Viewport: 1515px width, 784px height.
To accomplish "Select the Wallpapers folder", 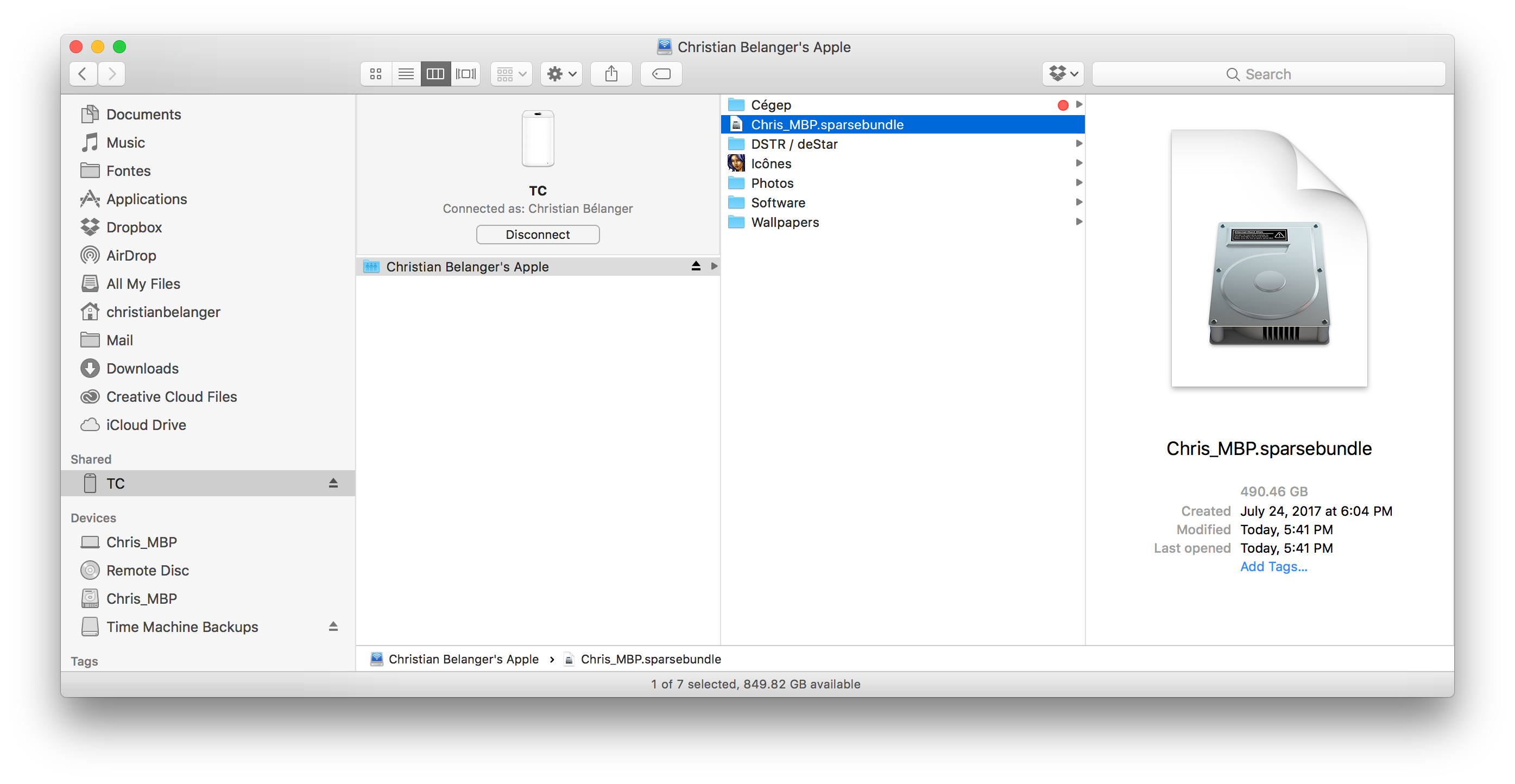I will pos(785,222).
